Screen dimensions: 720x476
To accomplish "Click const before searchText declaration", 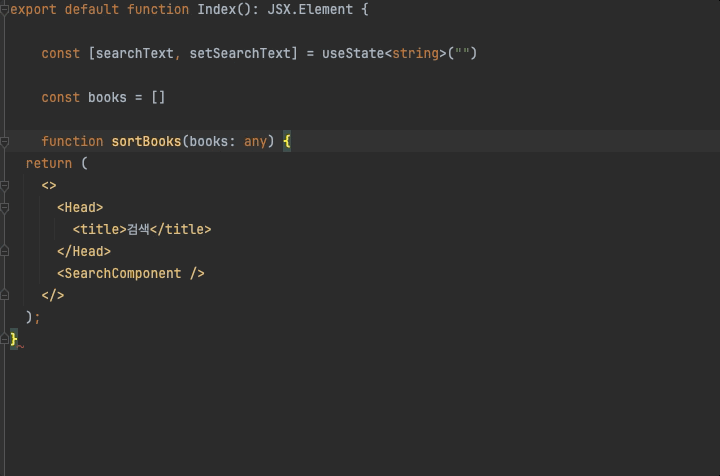I will tap(61, 54).
